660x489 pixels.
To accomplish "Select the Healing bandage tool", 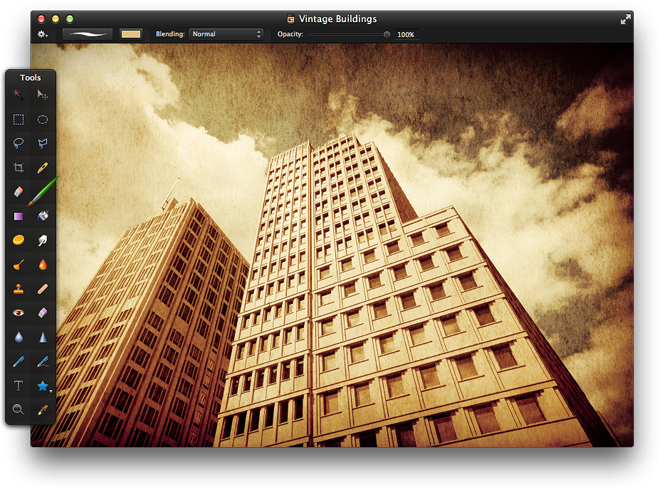I will (x=43, y=289).
